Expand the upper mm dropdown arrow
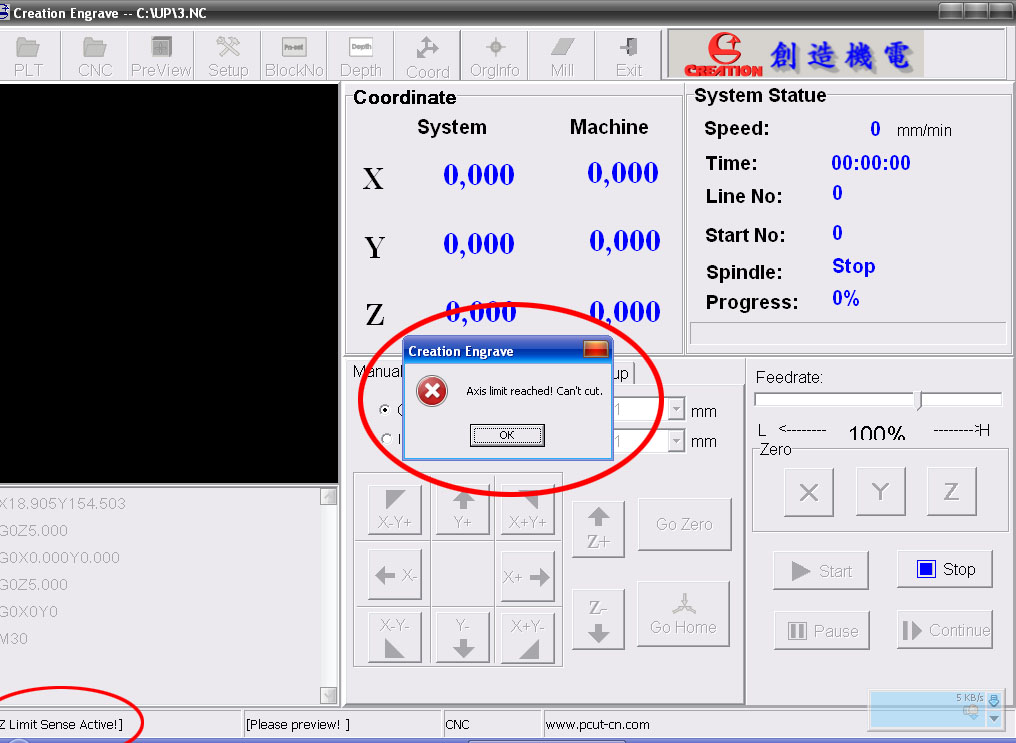 click(676, 409)
